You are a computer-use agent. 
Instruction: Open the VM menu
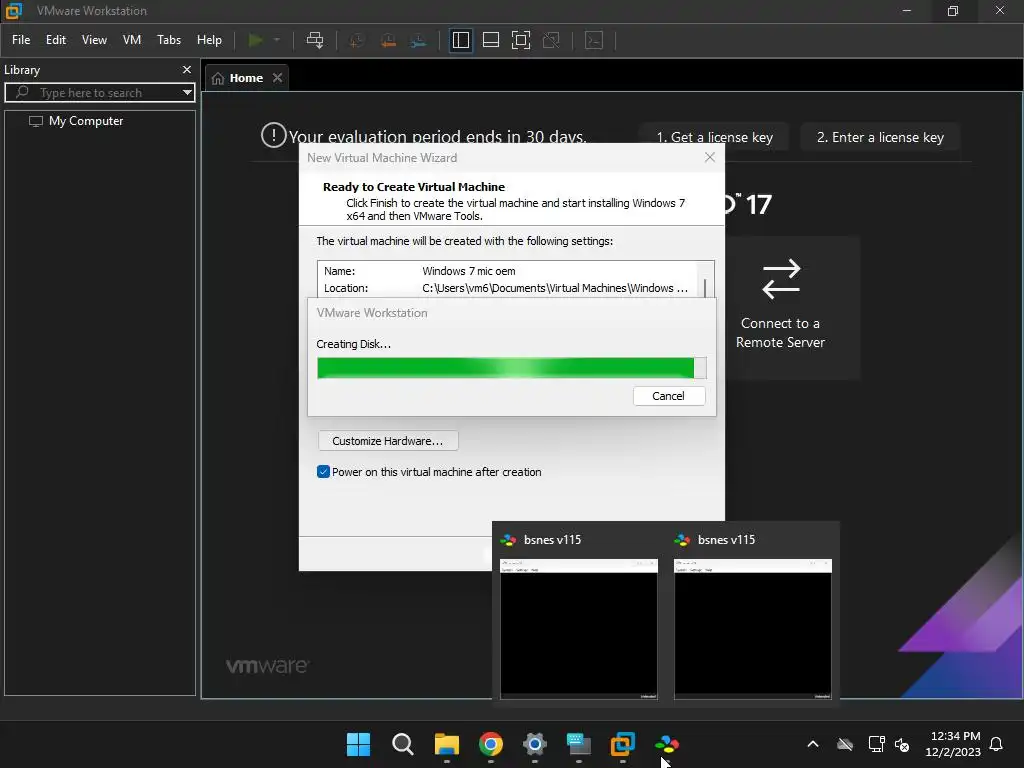131,40
